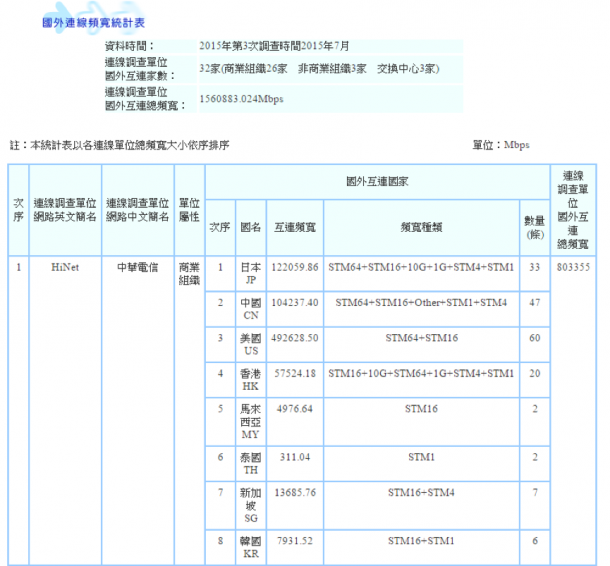Image resolution: width=610 pixels, height=566 pixels.
Task: Click the 國外連線頻寬統計表 page title
Action: [93, 23]
